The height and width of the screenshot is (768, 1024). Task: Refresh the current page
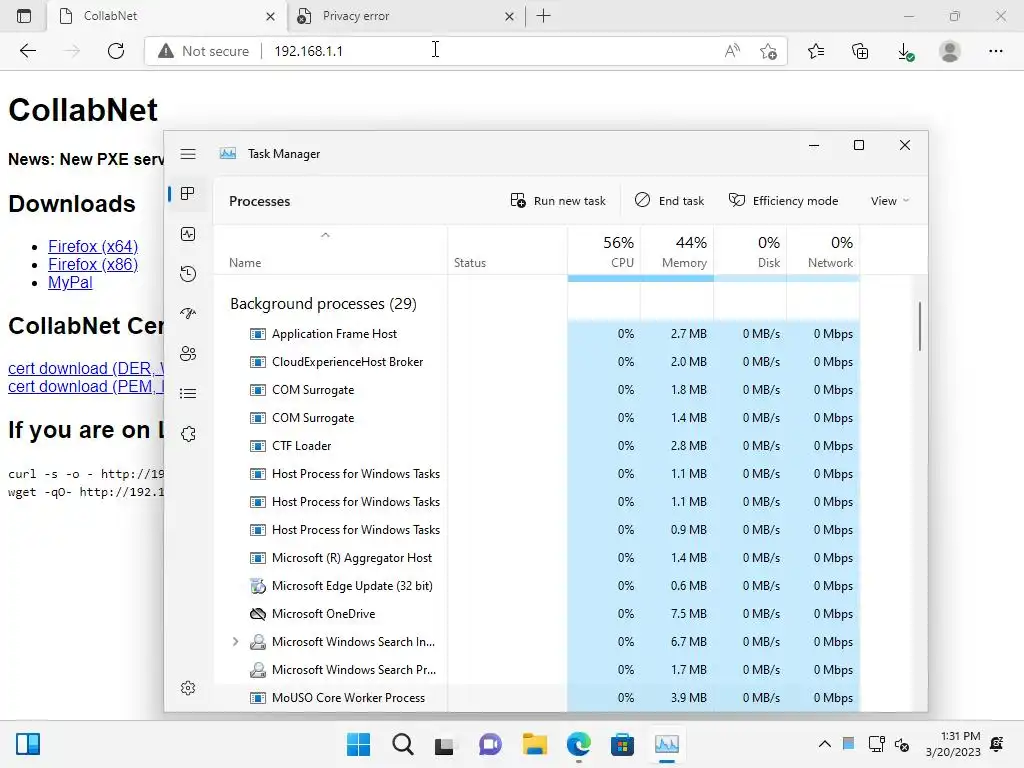click(x=116, y=51)
